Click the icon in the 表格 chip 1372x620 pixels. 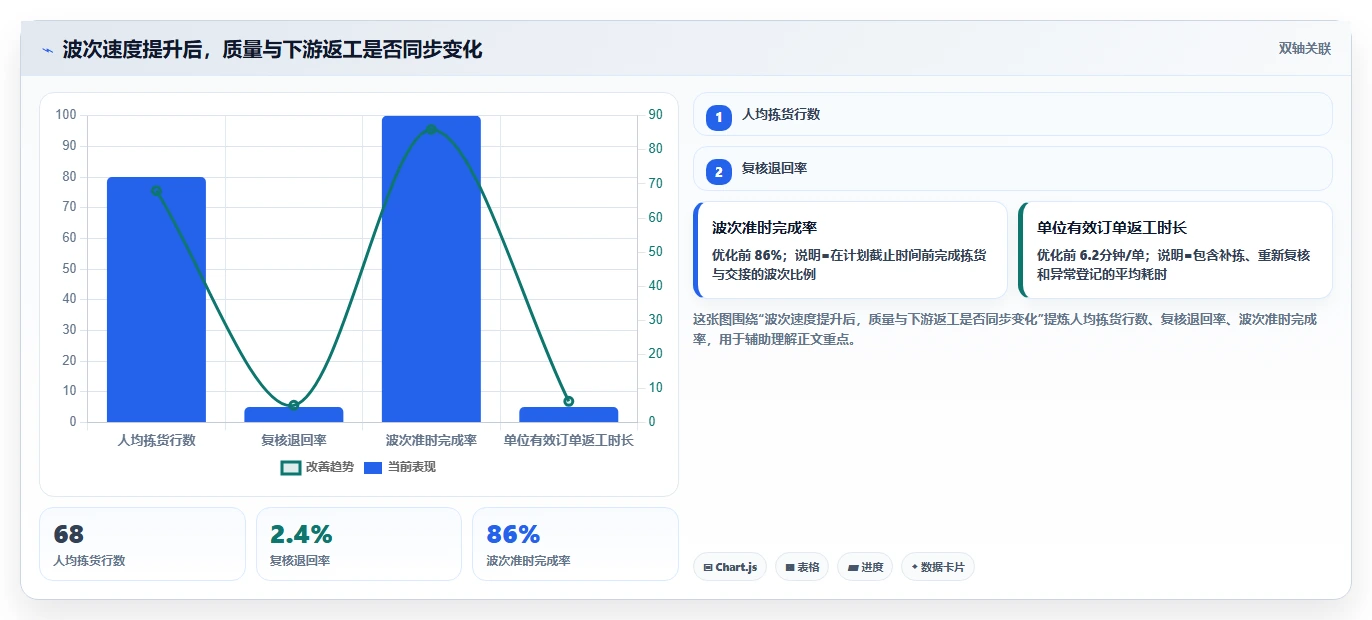coord(790,567)
